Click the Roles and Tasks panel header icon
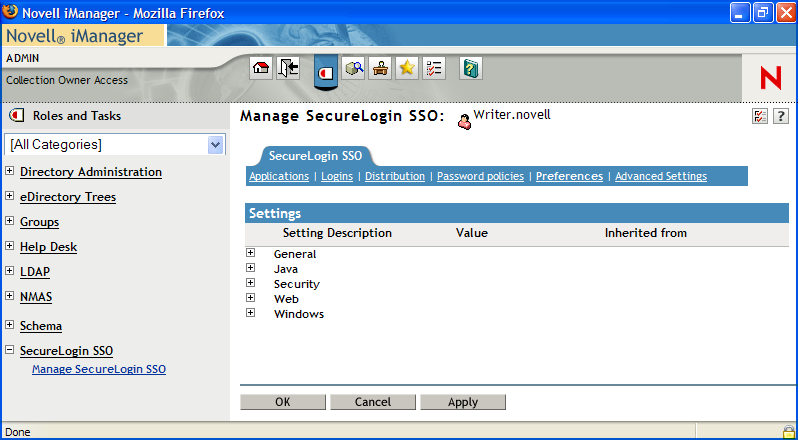This screenshot has width=798, height=440. pos(17,115)
